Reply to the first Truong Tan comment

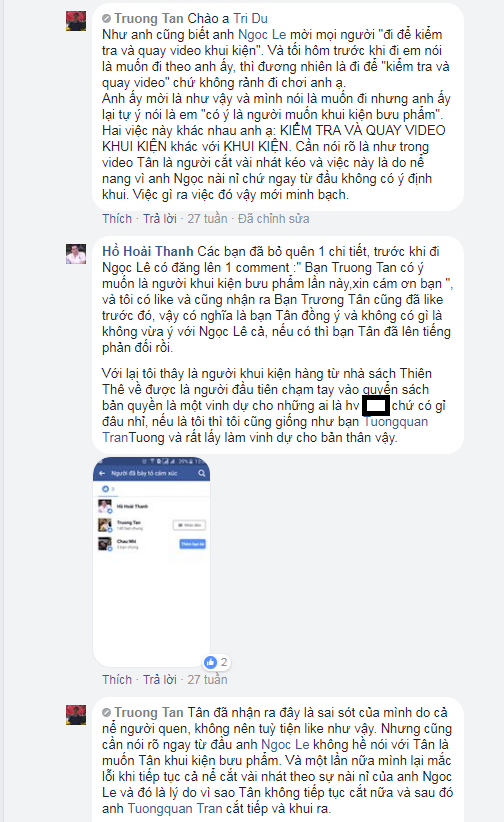(159, 219)
